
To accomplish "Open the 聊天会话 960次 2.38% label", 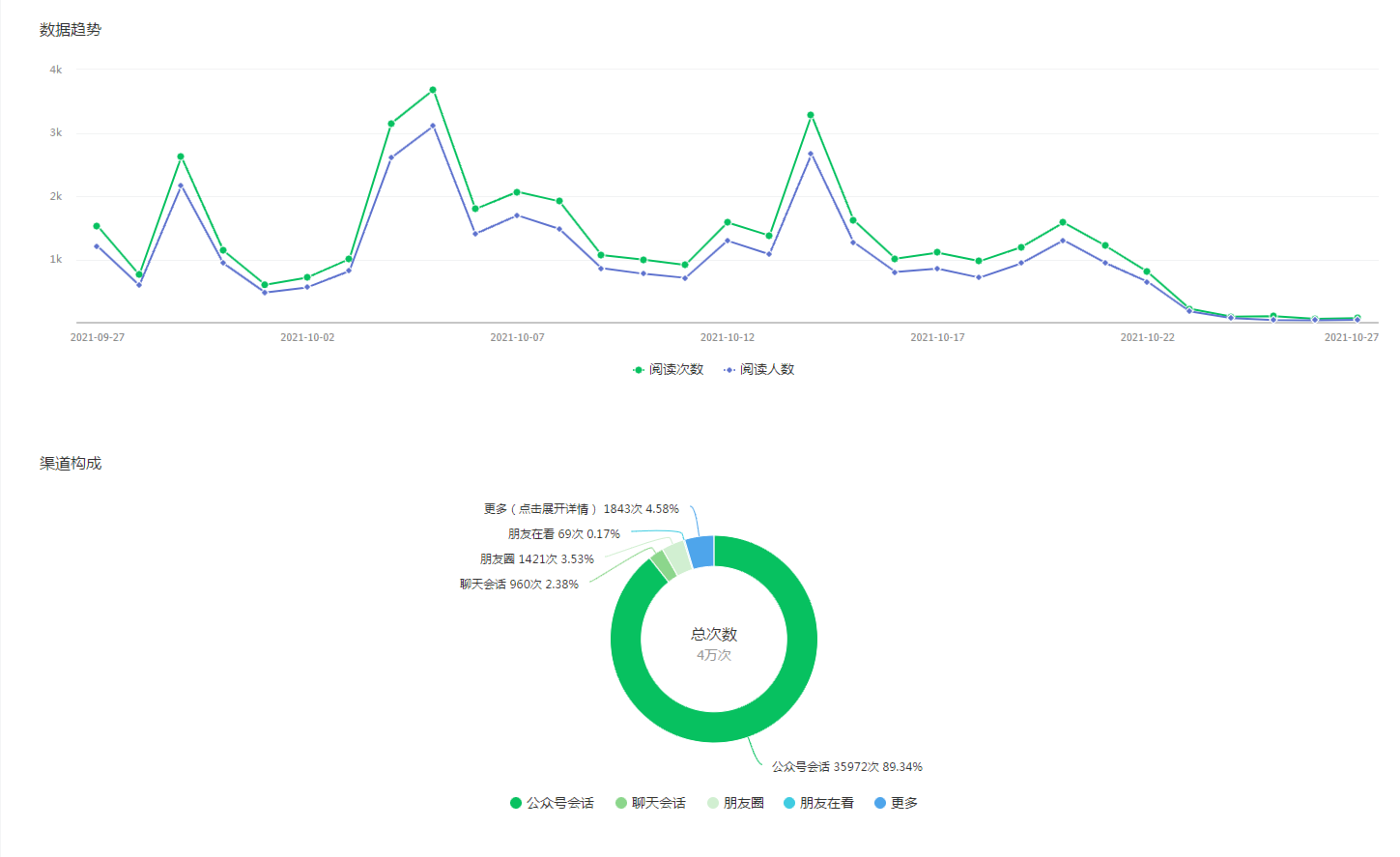I will 519,585.
